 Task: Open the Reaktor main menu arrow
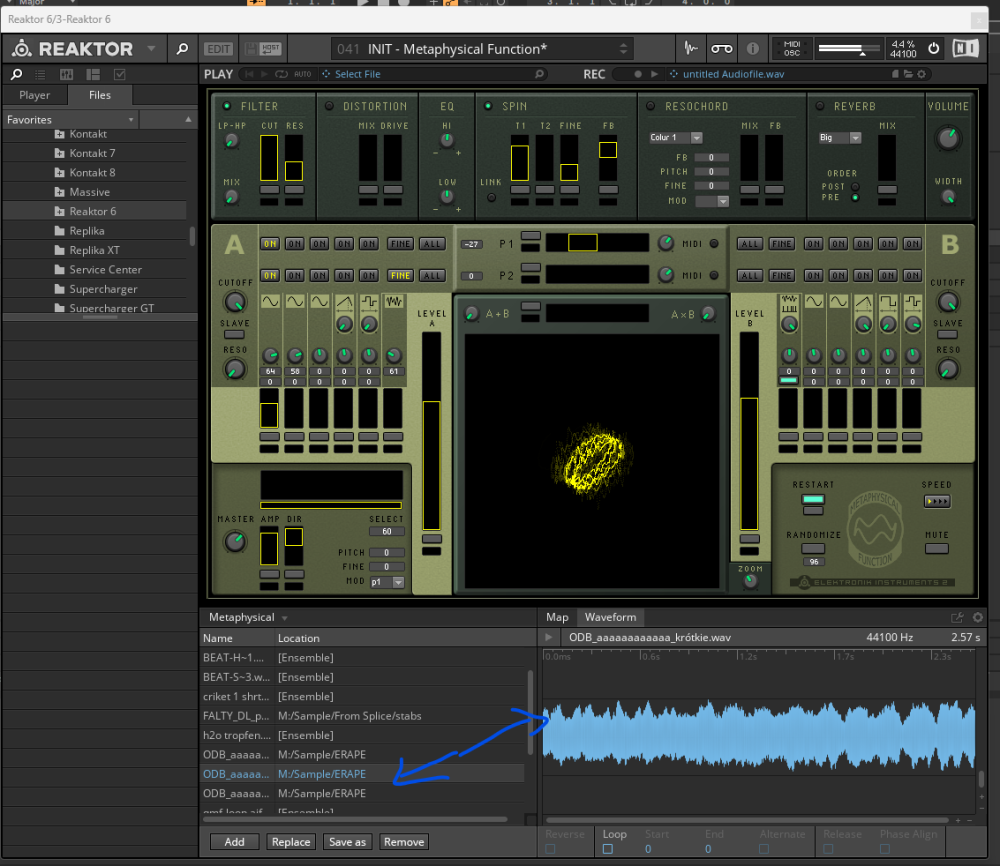click(151, 48)
